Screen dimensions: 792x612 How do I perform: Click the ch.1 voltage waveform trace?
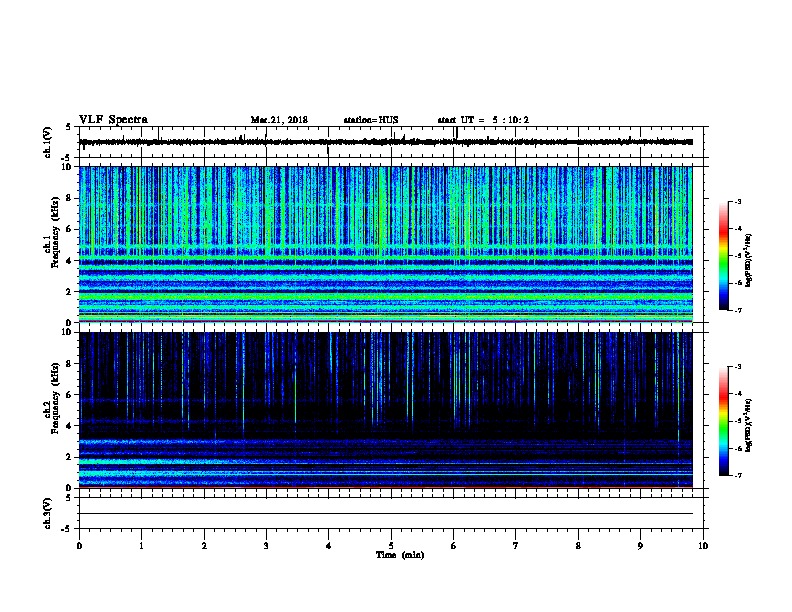(386, 142)
